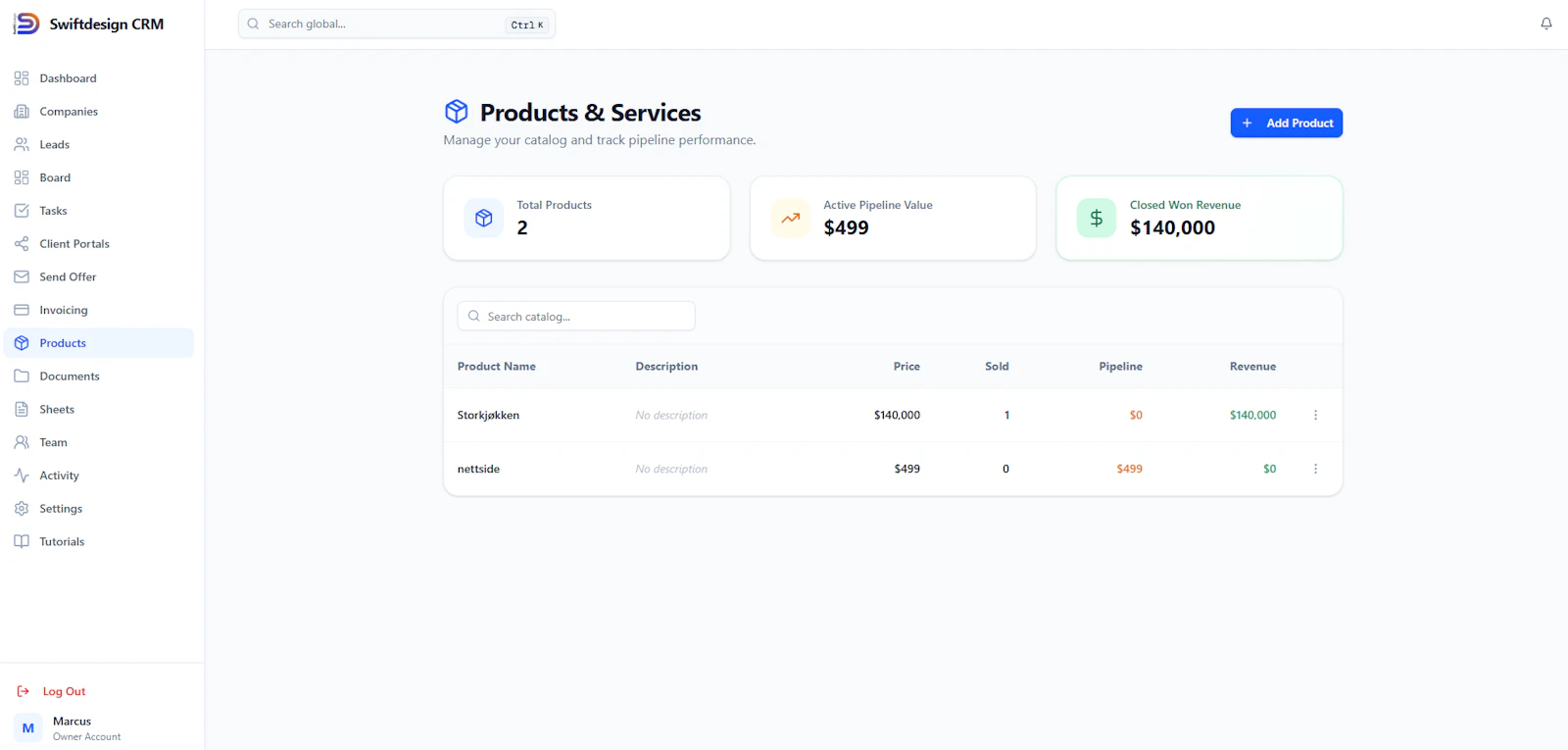Click Storkjøkken's $140,000 price cell
The width and height of the screenshot is (1568, 750).
(x=897, y=415)
